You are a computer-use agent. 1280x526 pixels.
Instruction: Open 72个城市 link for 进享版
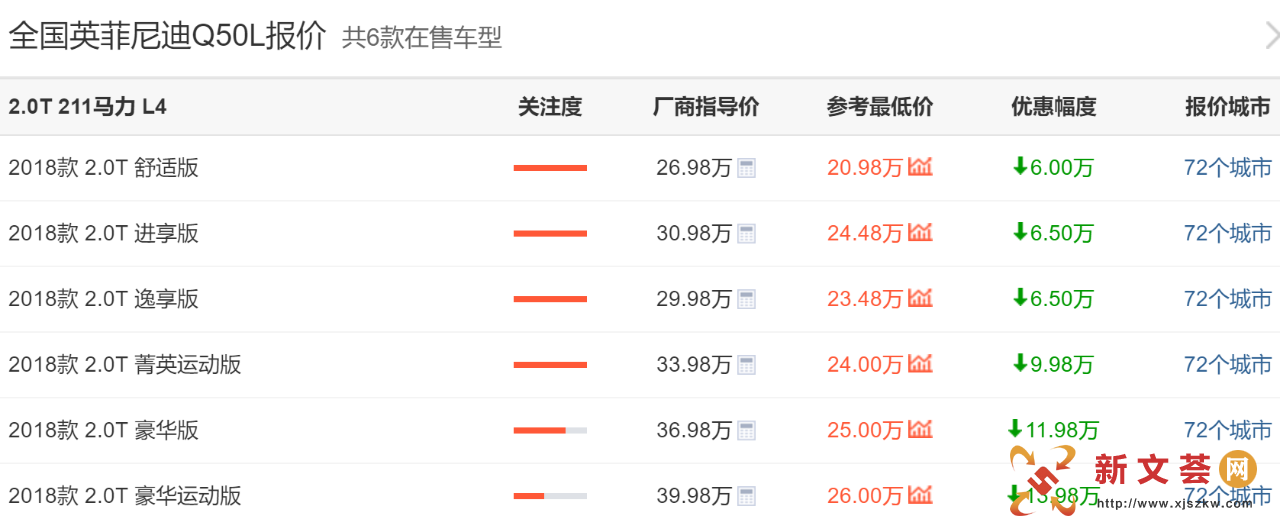[1227, 234]
